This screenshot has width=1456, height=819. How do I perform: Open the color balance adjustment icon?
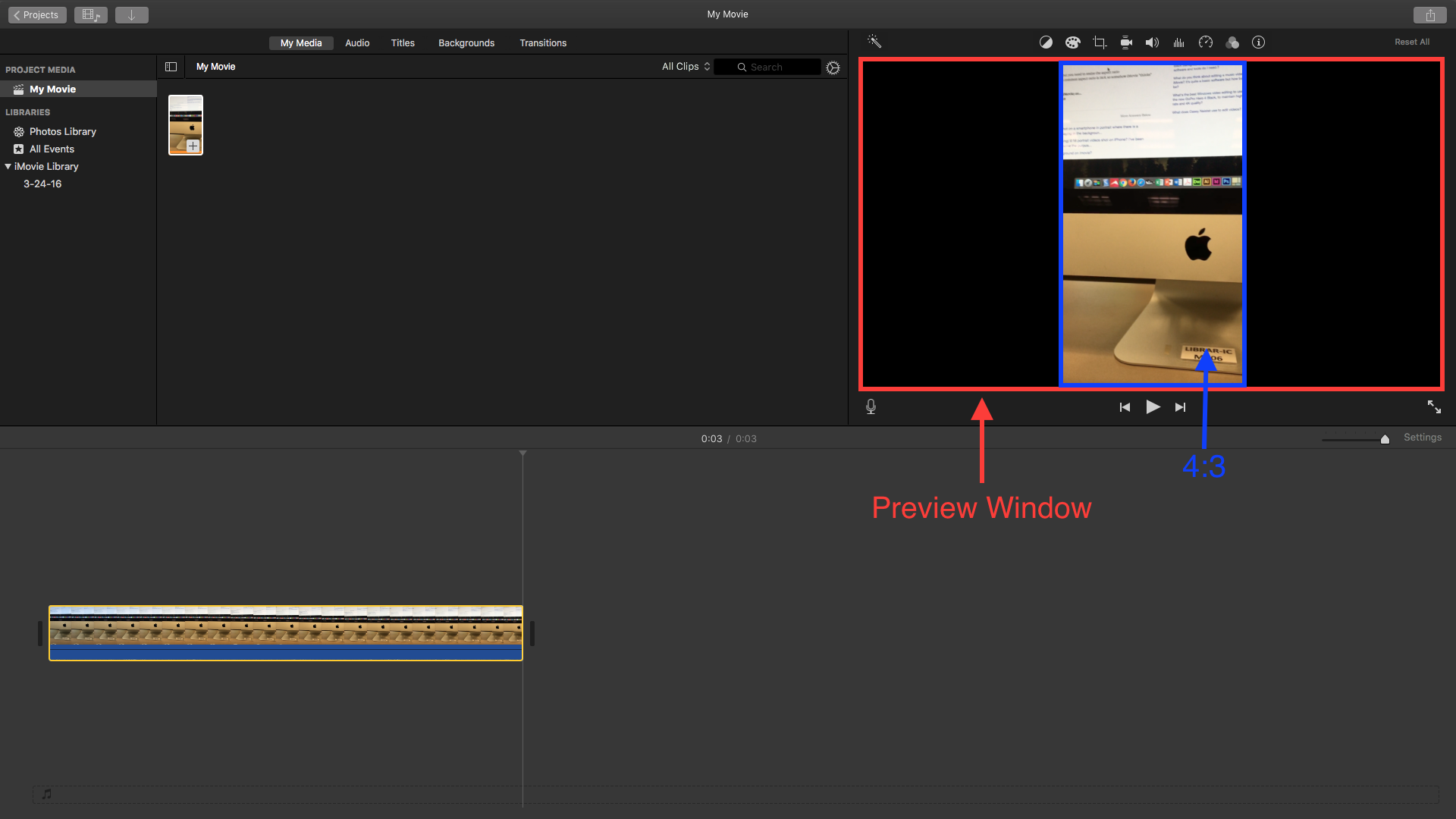tap(1046, 42)
